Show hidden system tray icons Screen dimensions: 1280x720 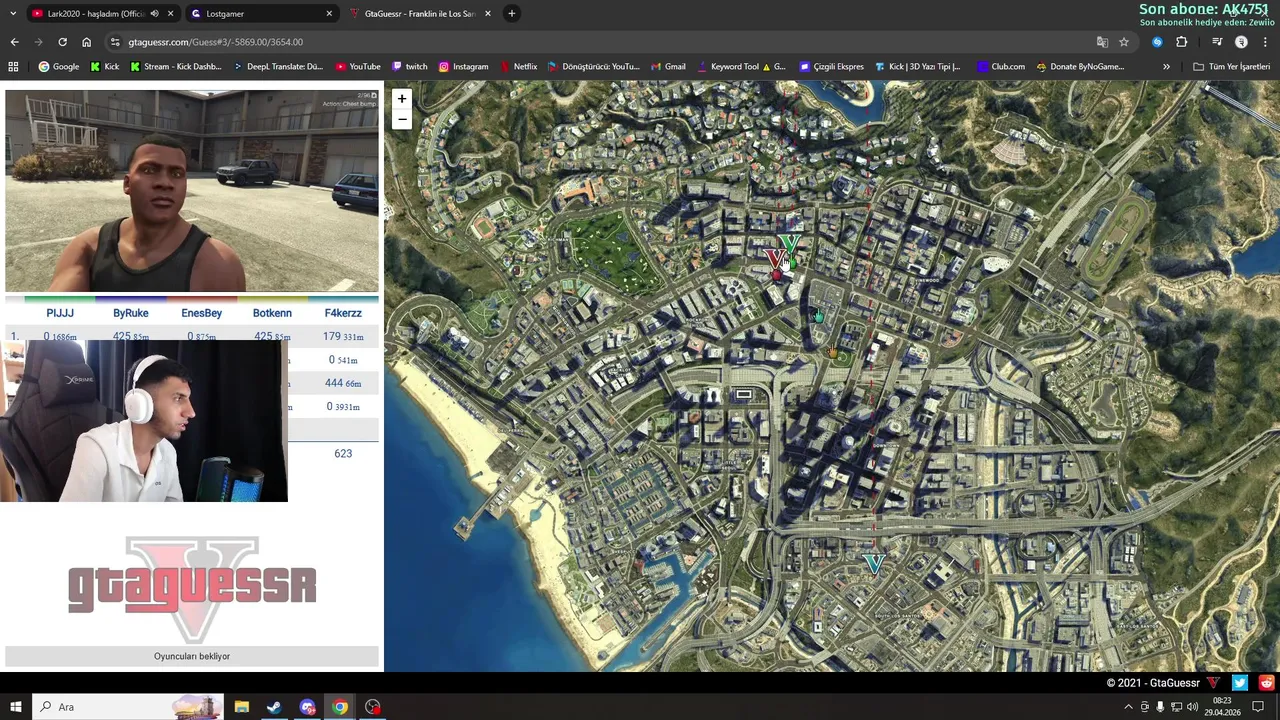point(1128,707)
